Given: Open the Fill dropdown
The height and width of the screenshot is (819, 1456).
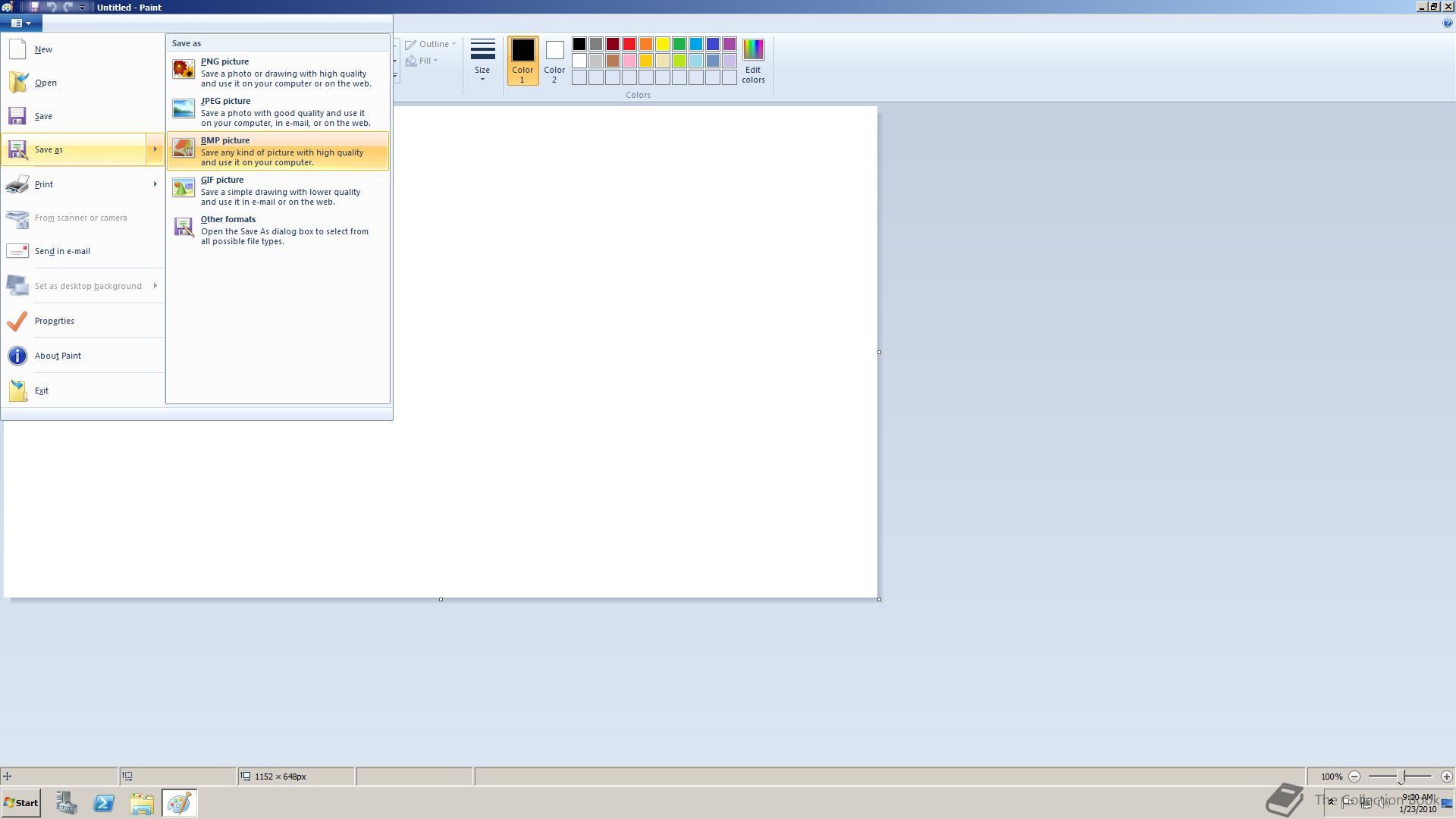Looking at the screenshot, I should pyautogui.click(x=422, y=61).
